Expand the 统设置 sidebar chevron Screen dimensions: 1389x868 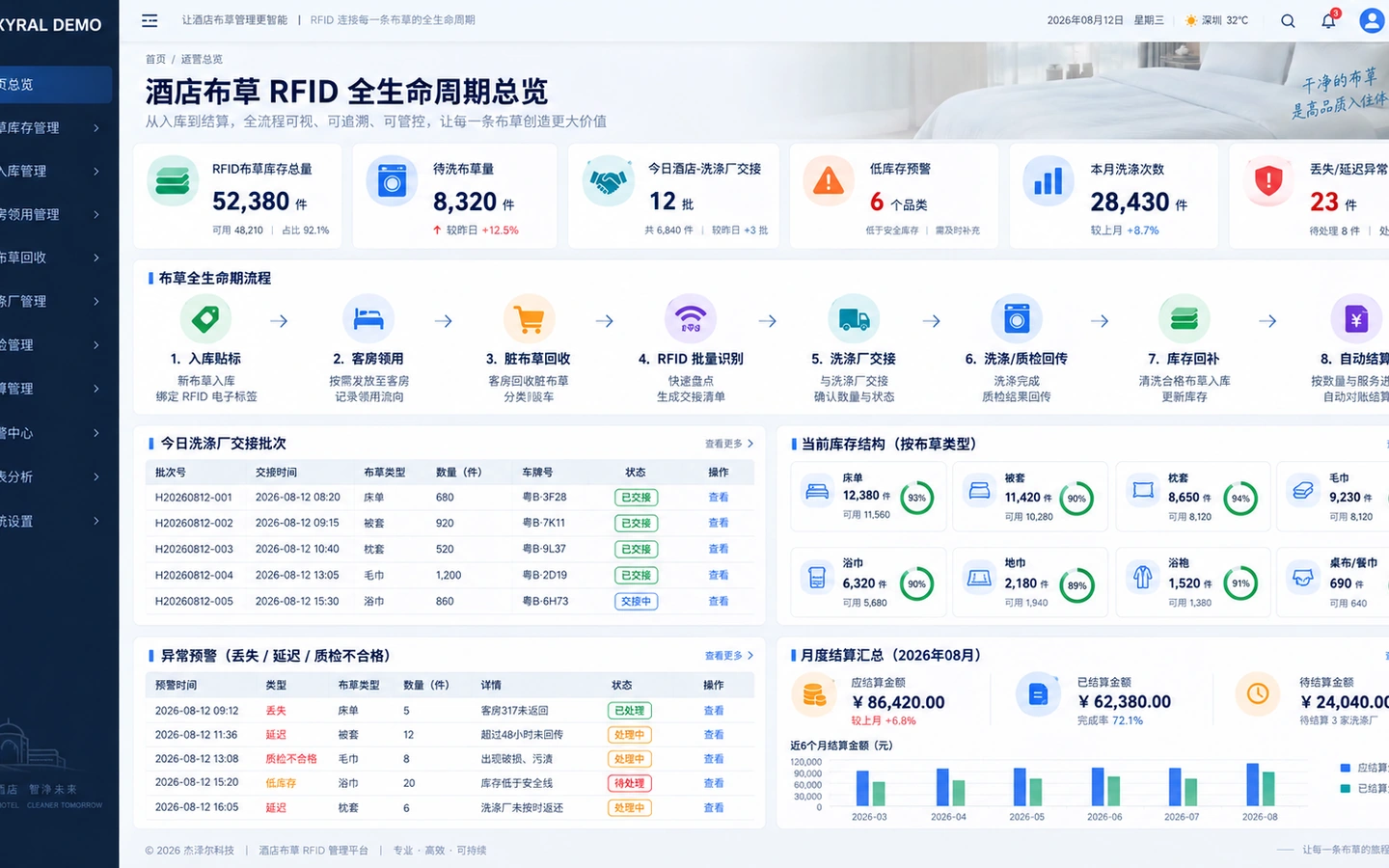(x=96, y=521)
